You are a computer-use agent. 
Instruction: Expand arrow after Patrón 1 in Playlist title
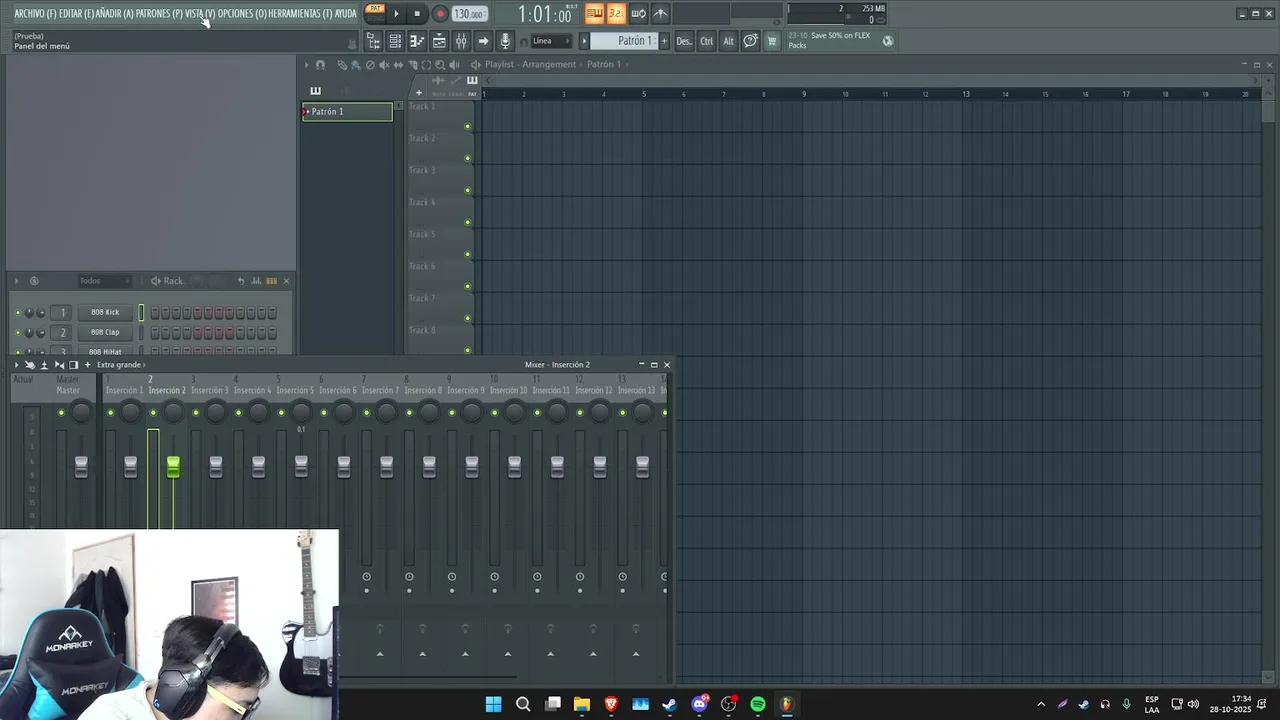click(x=627, y=65)
